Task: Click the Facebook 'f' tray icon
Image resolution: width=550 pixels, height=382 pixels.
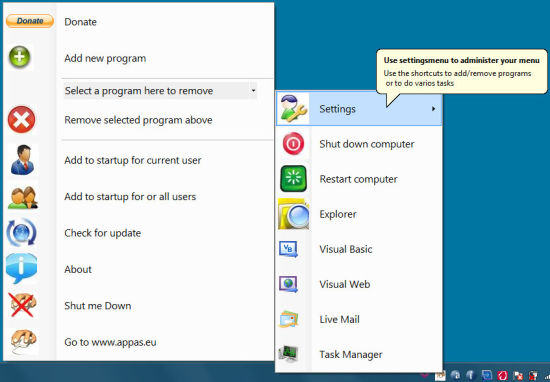Action: tap(470, 375)
